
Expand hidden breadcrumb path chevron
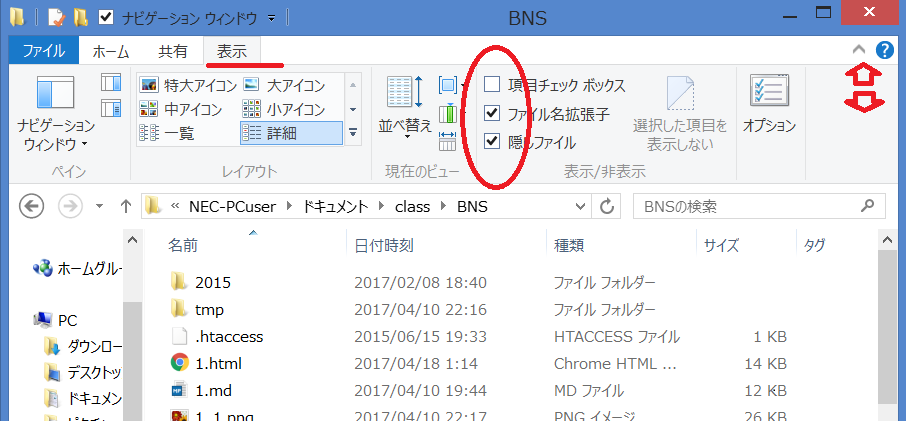point(174,206)
